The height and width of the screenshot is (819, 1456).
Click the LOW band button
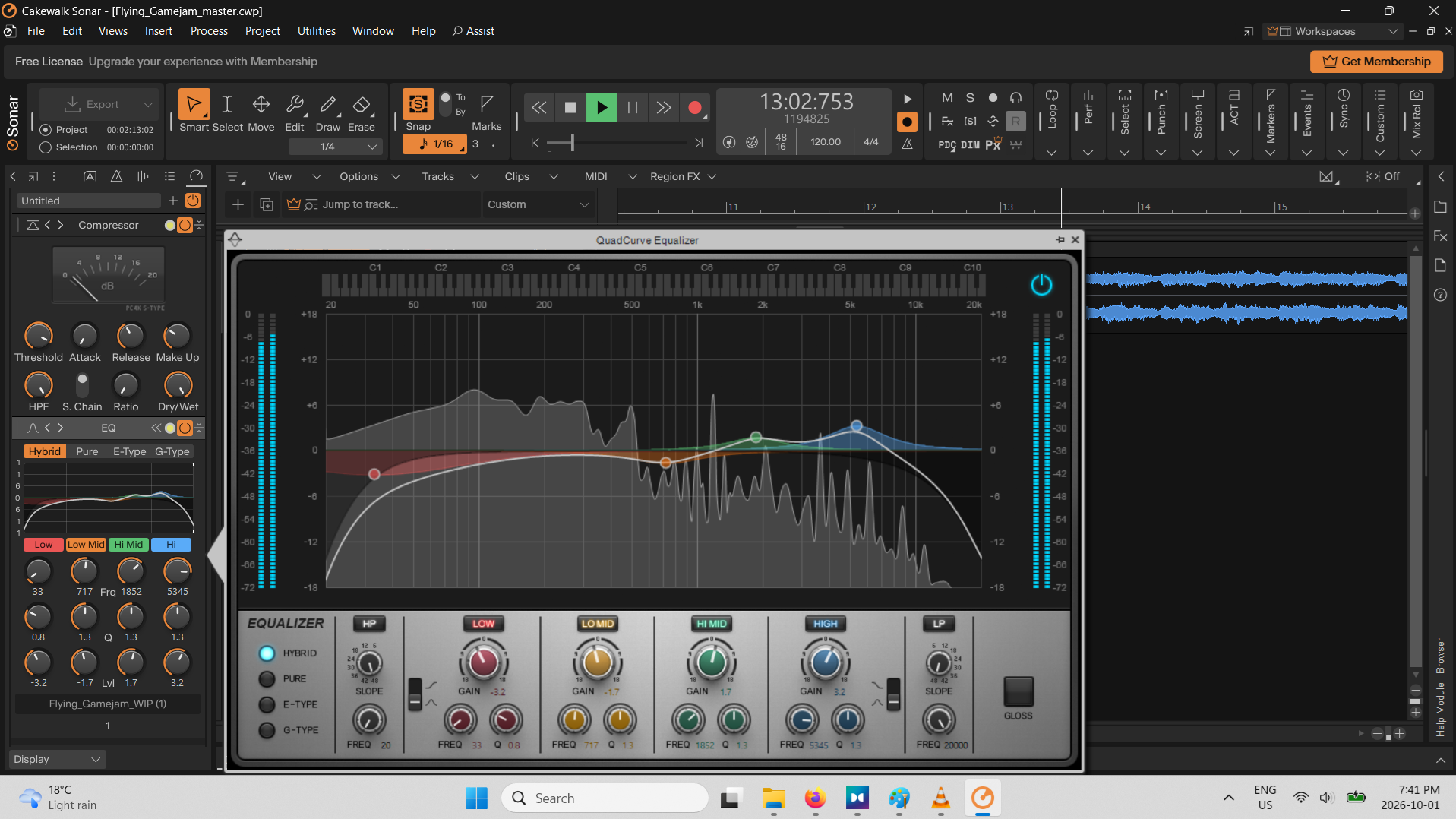click(x=483, y=624)
